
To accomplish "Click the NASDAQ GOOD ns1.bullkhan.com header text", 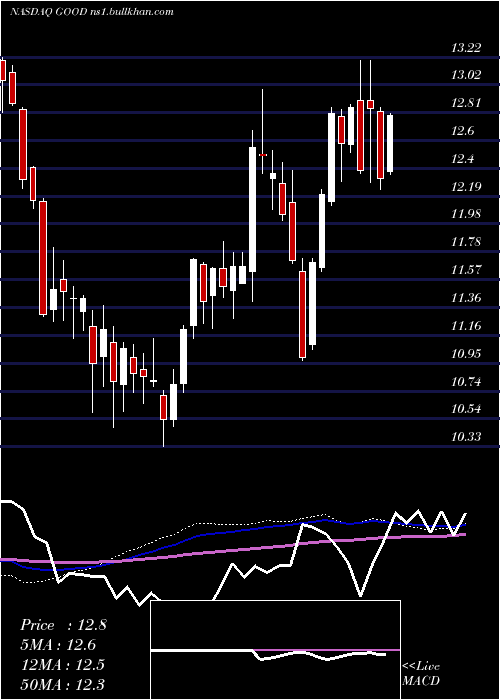I will (x=92, y=12).
